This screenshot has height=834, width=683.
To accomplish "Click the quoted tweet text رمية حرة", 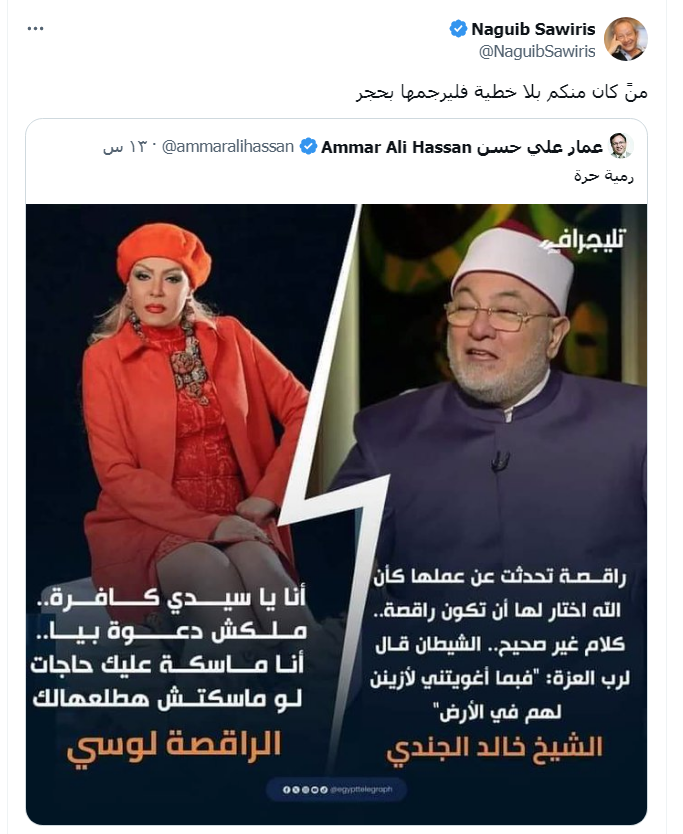I will pos(604,176).
